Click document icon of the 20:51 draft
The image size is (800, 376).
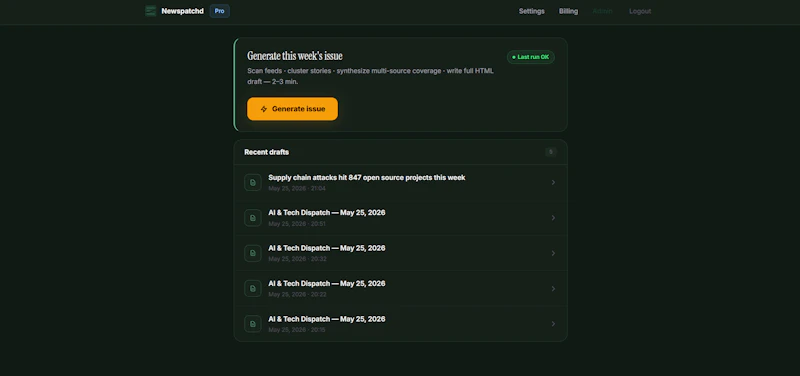[x=253, y=218]
